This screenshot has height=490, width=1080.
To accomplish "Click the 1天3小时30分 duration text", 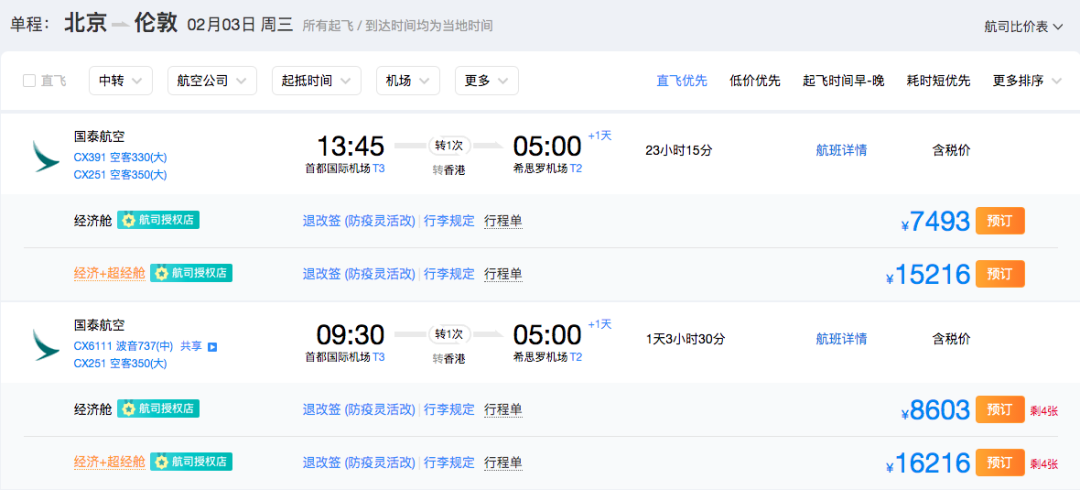I will [685, 338].
